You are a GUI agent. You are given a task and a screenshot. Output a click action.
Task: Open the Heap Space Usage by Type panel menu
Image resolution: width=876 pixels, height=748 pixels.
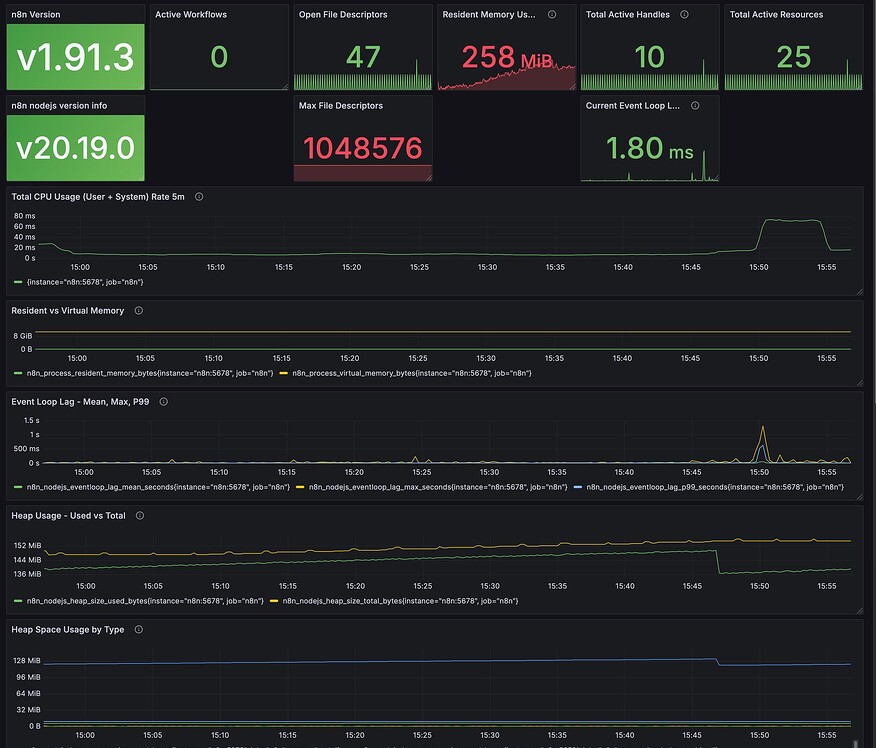tap(66, 629)
